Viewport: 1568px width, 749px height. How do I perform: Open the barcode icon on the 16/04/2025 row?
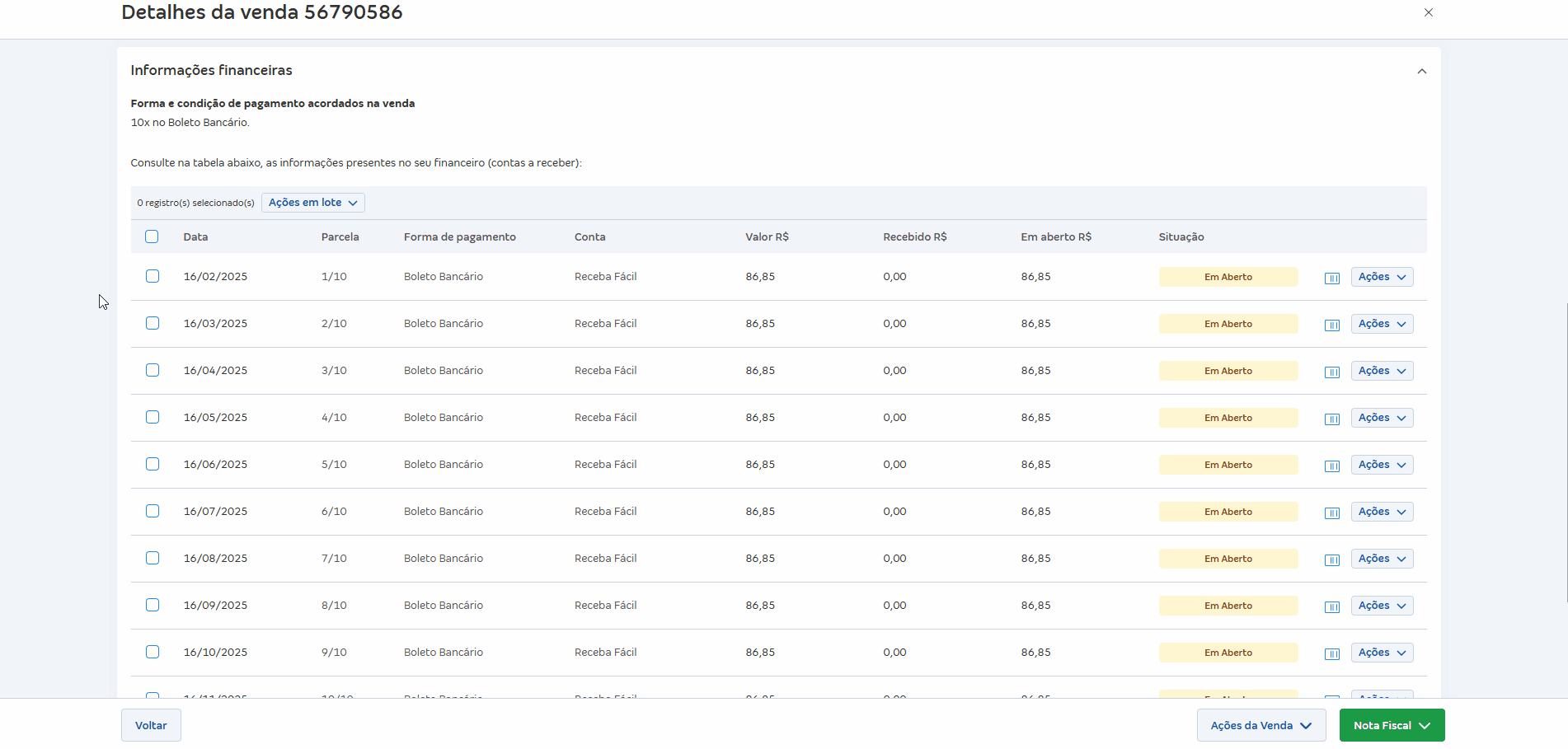coord(1331,372)
